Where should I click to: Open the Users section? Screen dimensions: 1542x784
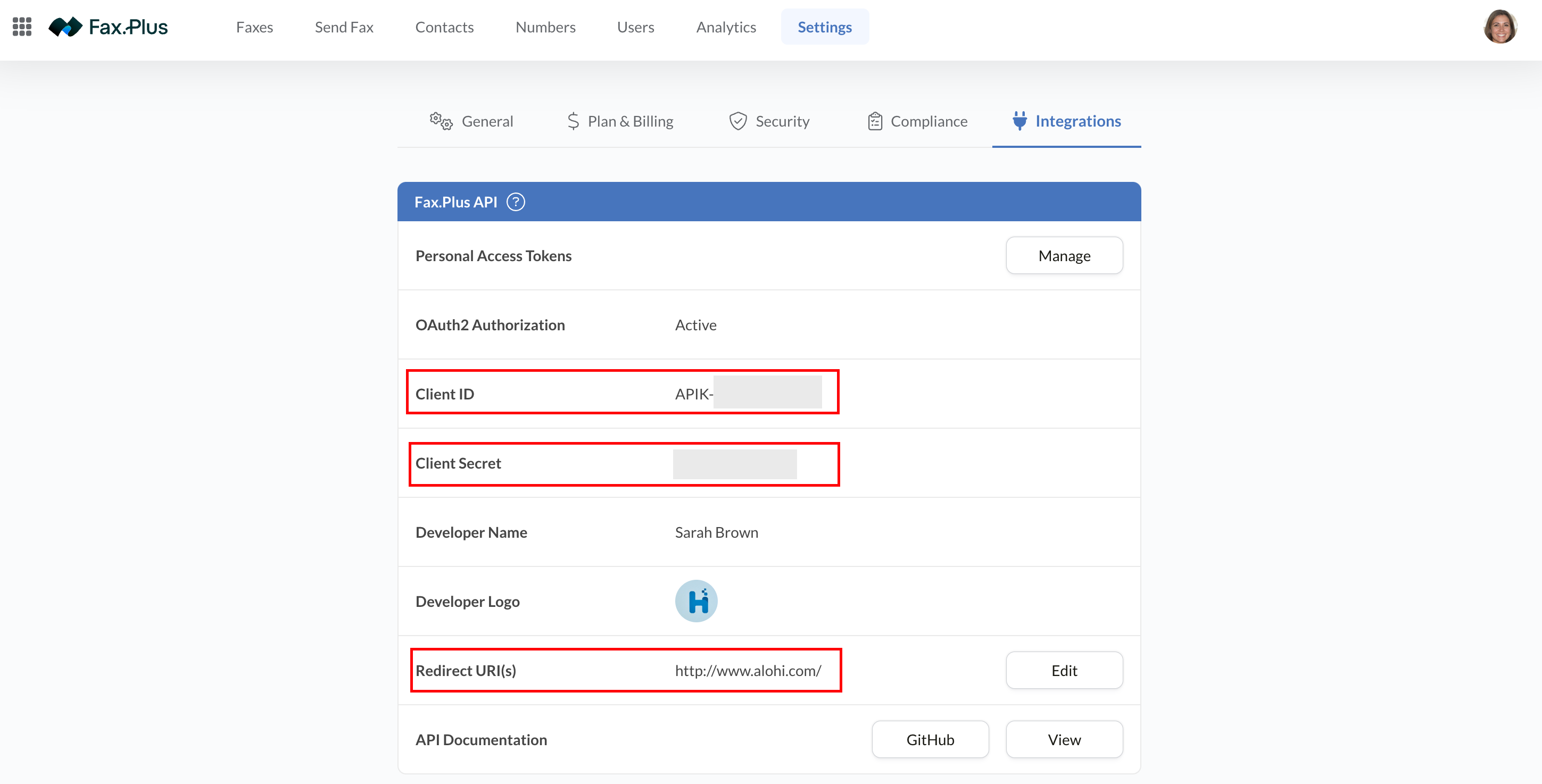(636, 27)
